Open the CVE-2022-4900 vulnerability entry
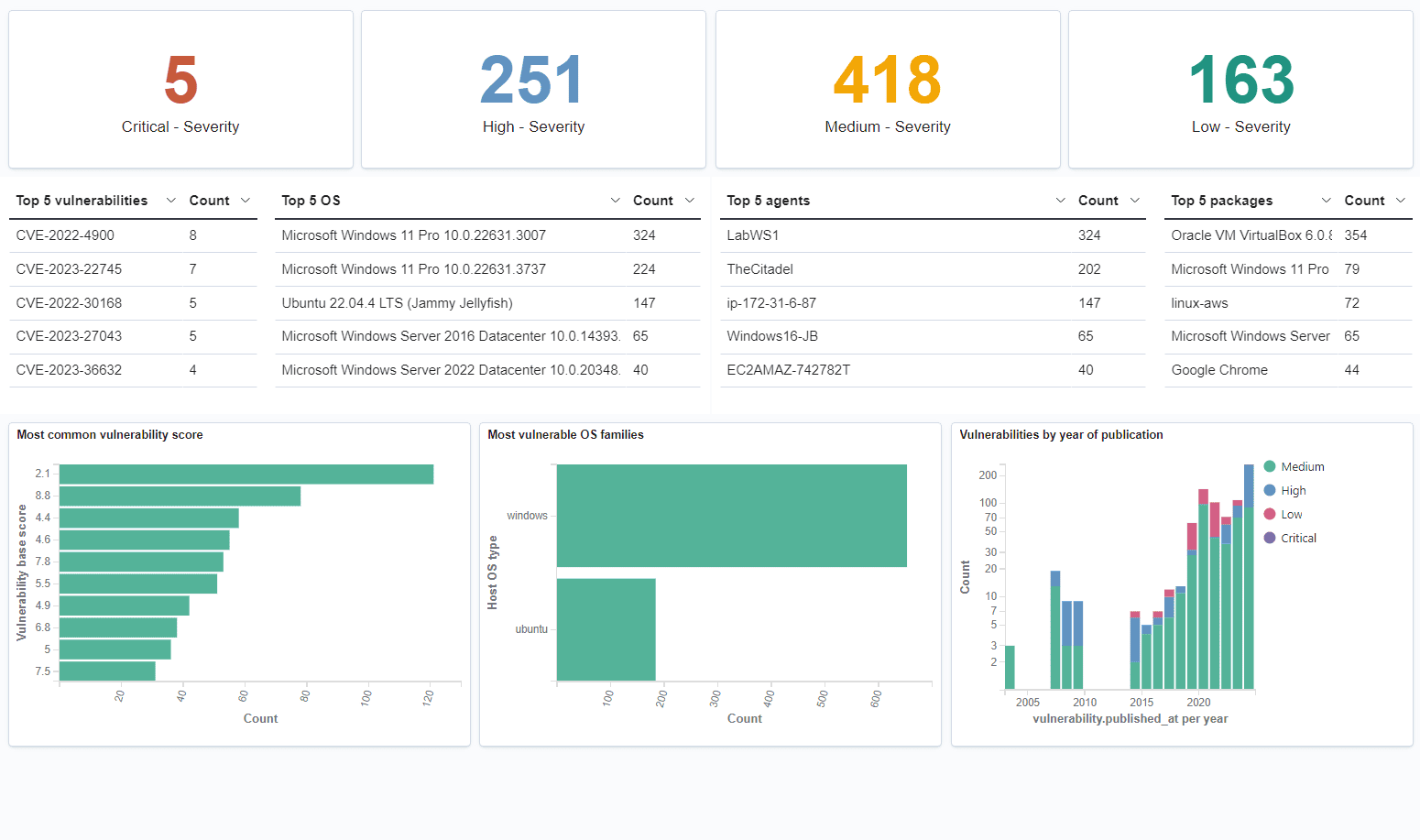1420x840 pixels. click(x=65, y=235)
